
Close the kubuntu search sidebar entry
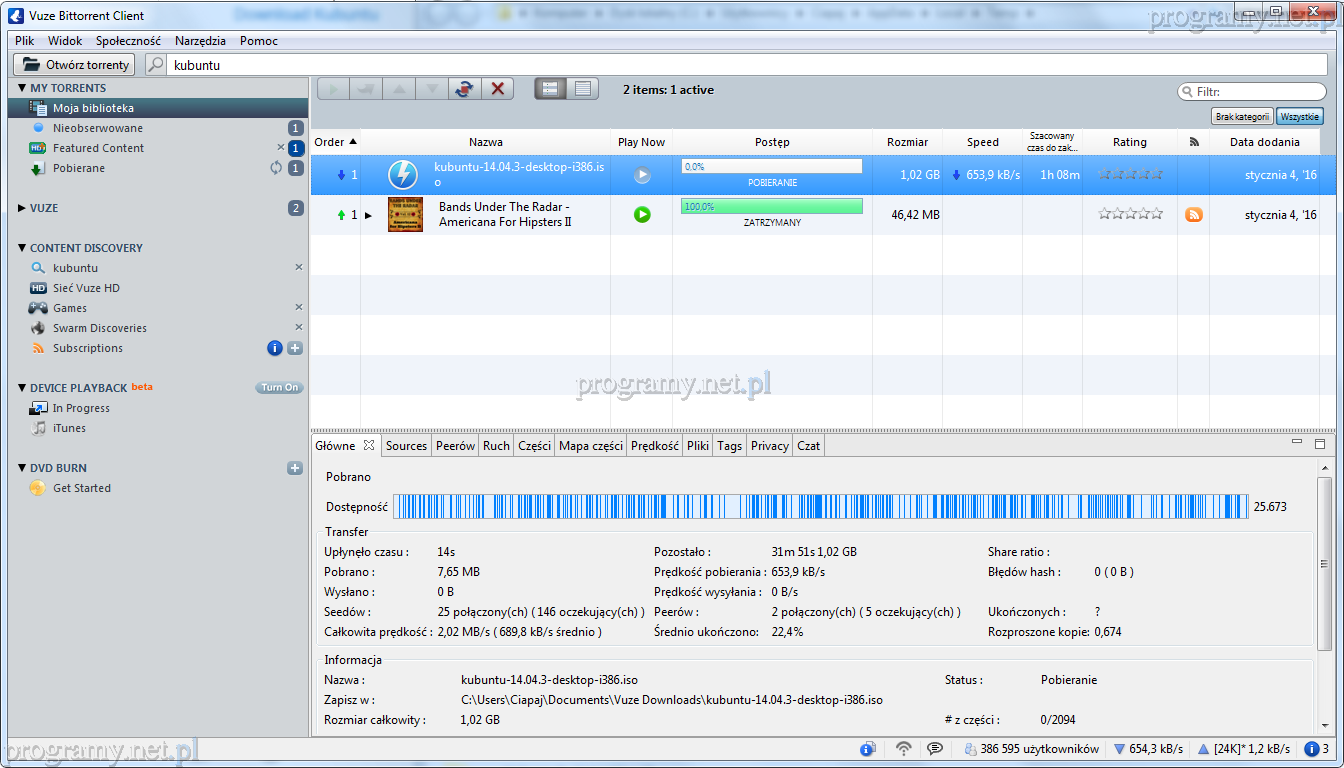point(298,268)
